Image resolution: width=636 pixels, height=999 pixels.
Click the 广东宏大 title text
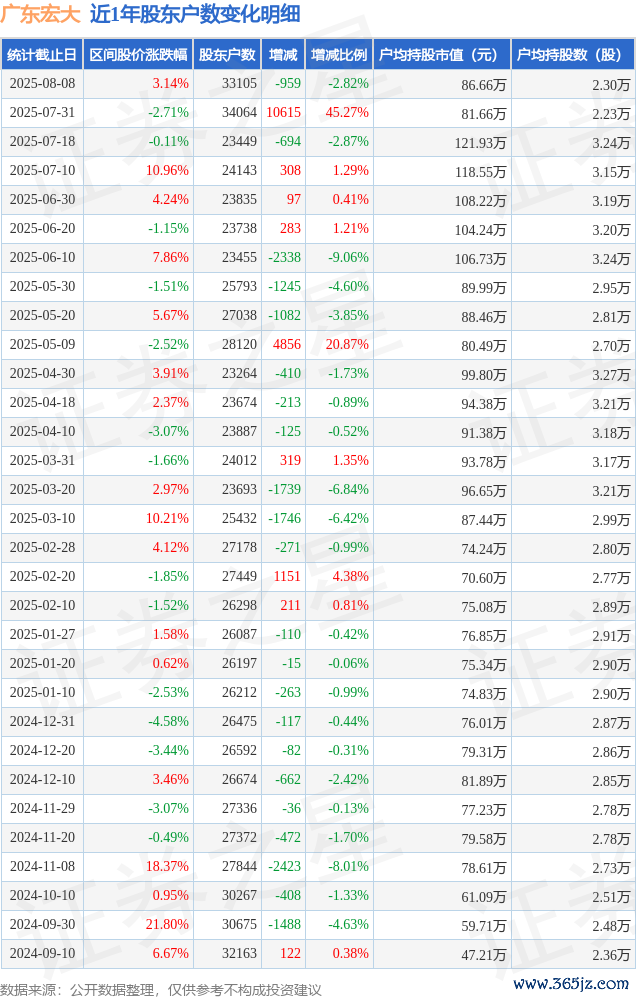[x=41, y=14]
